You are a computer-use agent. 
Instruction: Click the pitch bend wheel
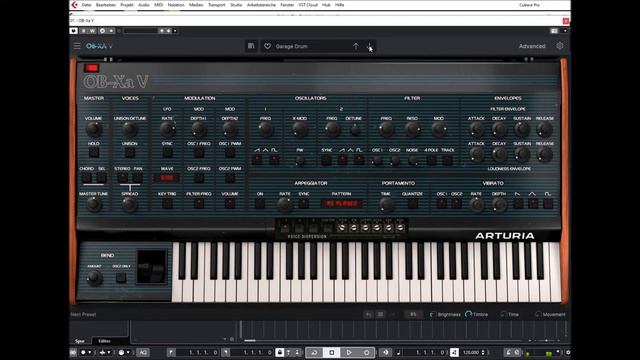click(x=151, y=267)
